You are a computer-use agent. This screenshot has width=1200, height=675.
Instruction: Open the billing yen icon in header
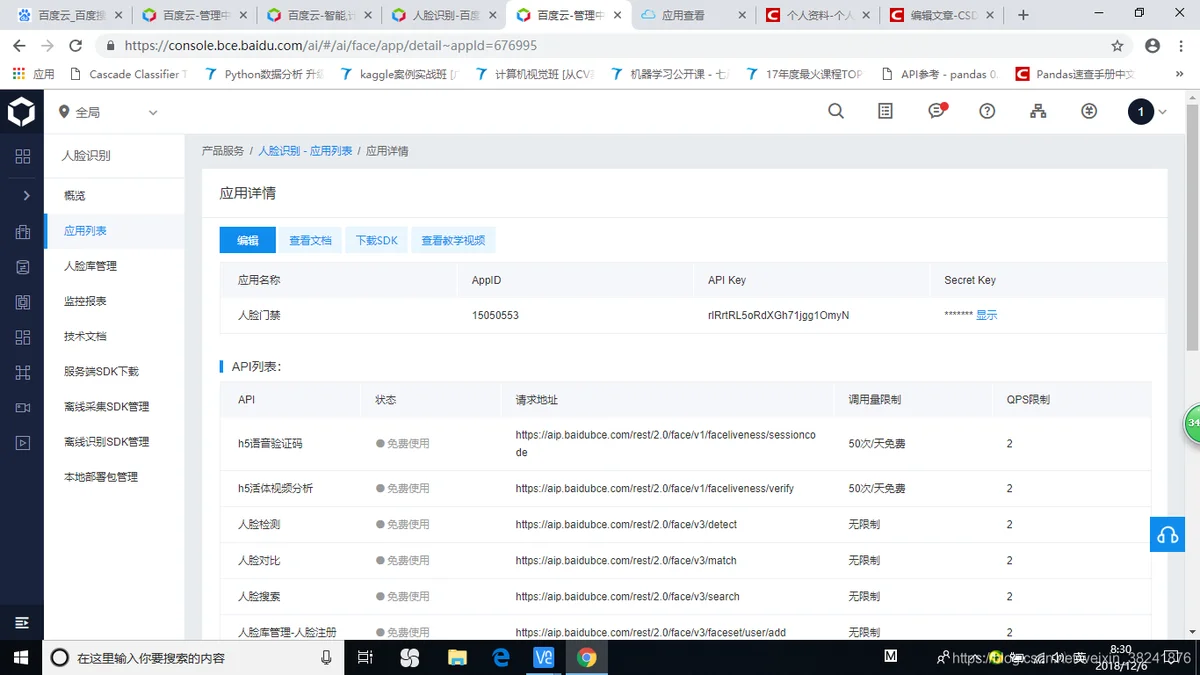[x=1089, y=111]
